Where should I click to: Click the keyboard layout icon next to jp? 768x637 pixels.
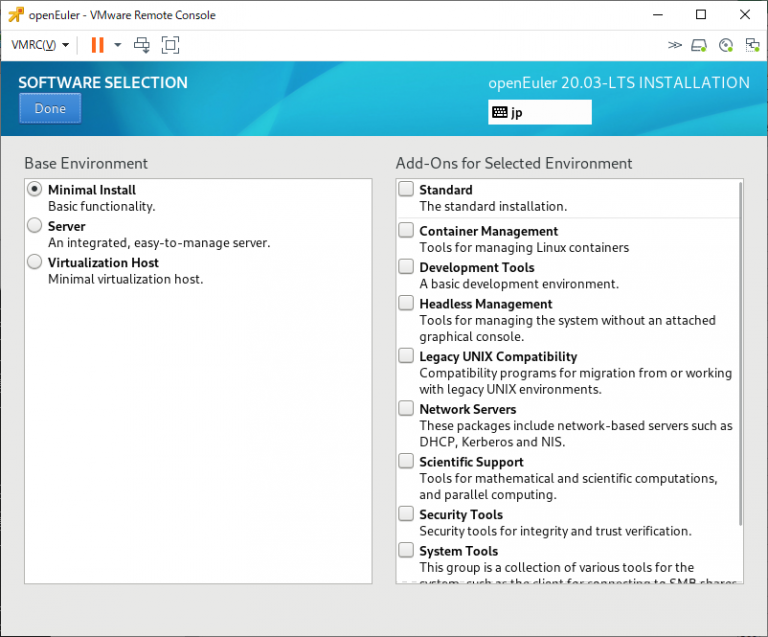click(x=499, y=113)
